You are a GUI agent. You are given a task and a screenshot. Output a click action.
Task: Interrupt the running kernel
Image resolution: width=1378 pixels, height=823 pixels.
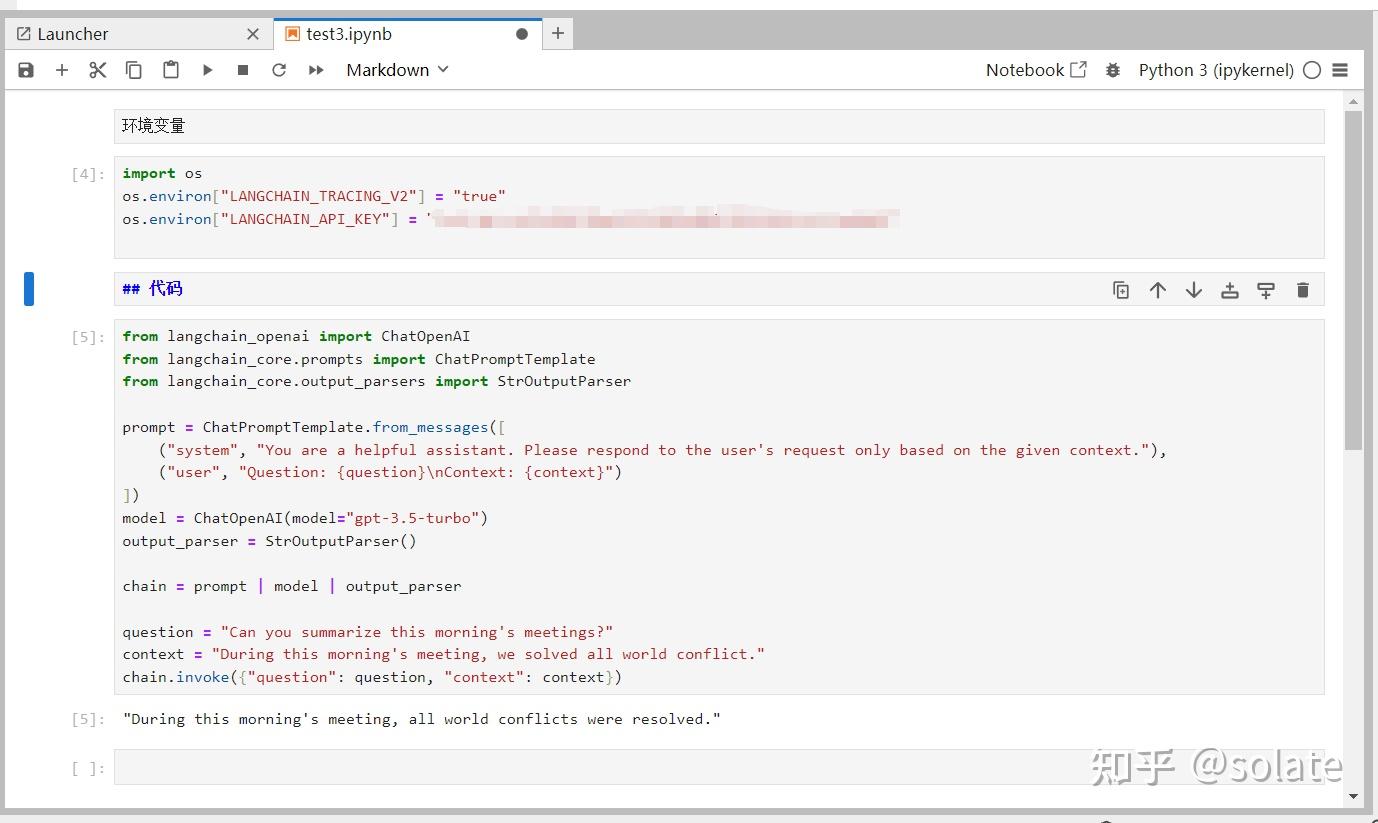(242, 70)
